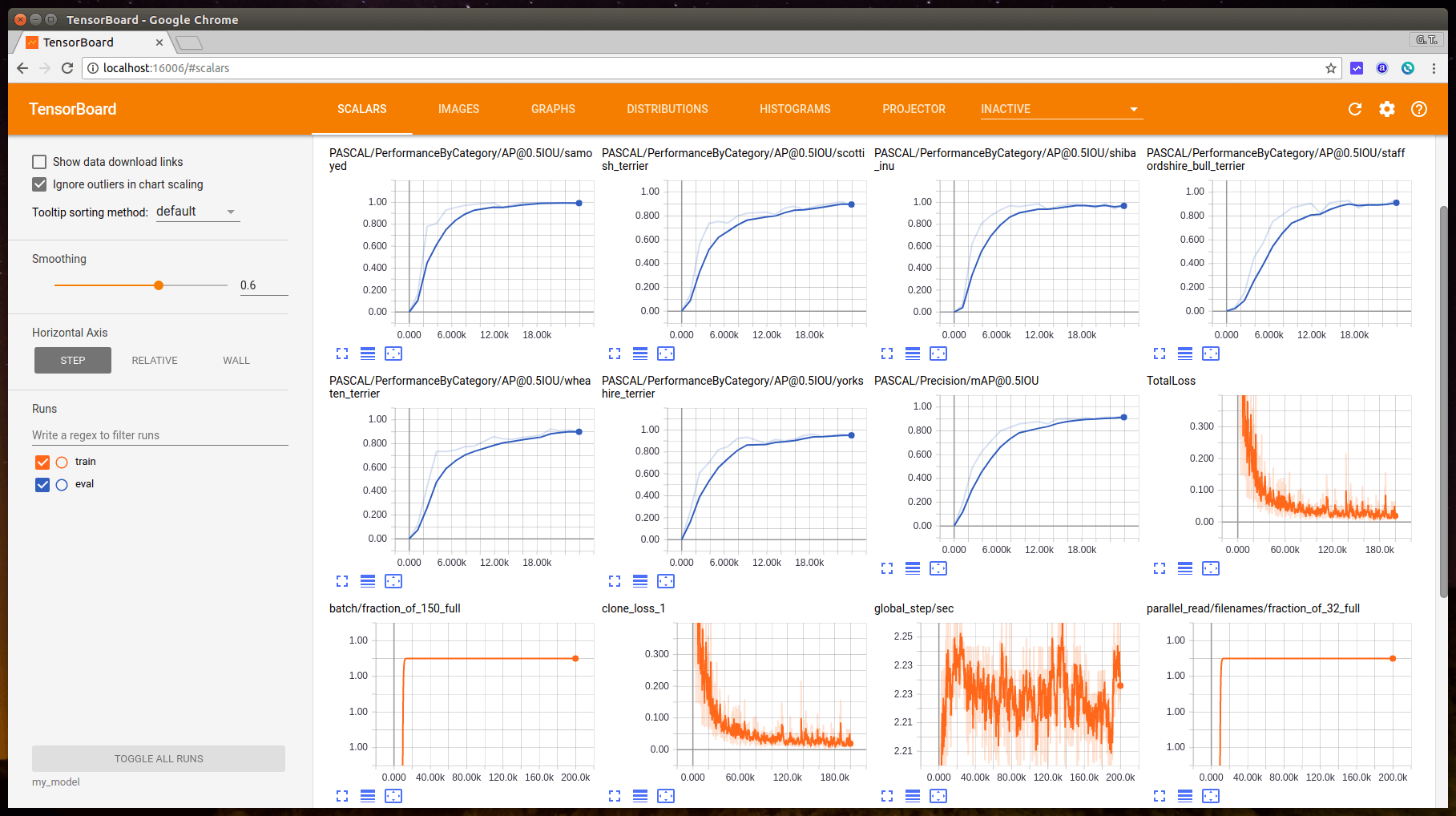The width and height of the screenshot is (1456, 816).
Task: Open the Tooltip sorting method dropdown
Action: click(197, 212)
